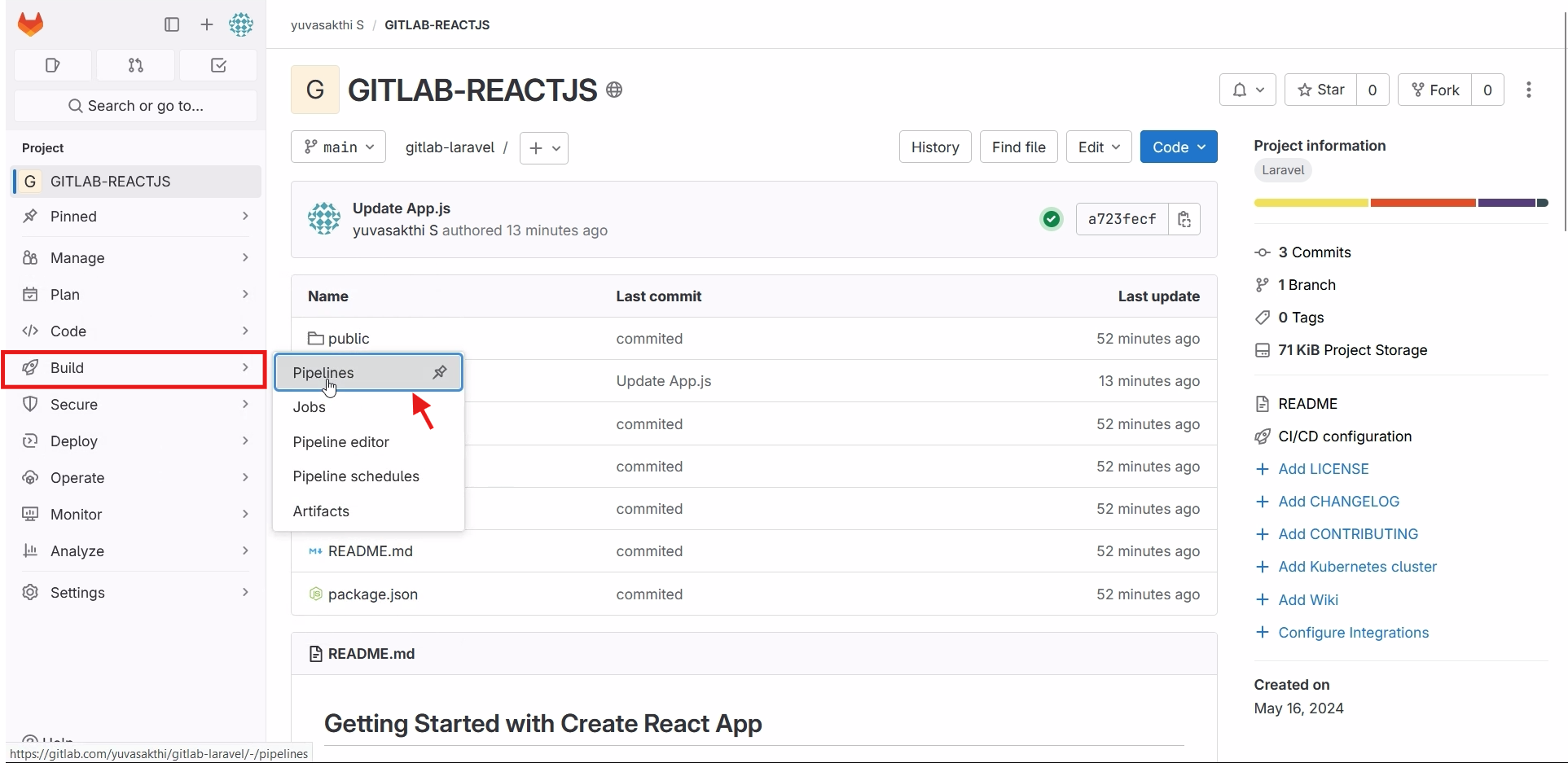Expand the Build sidebar section

pyautogui.click(x=136, y=368)
